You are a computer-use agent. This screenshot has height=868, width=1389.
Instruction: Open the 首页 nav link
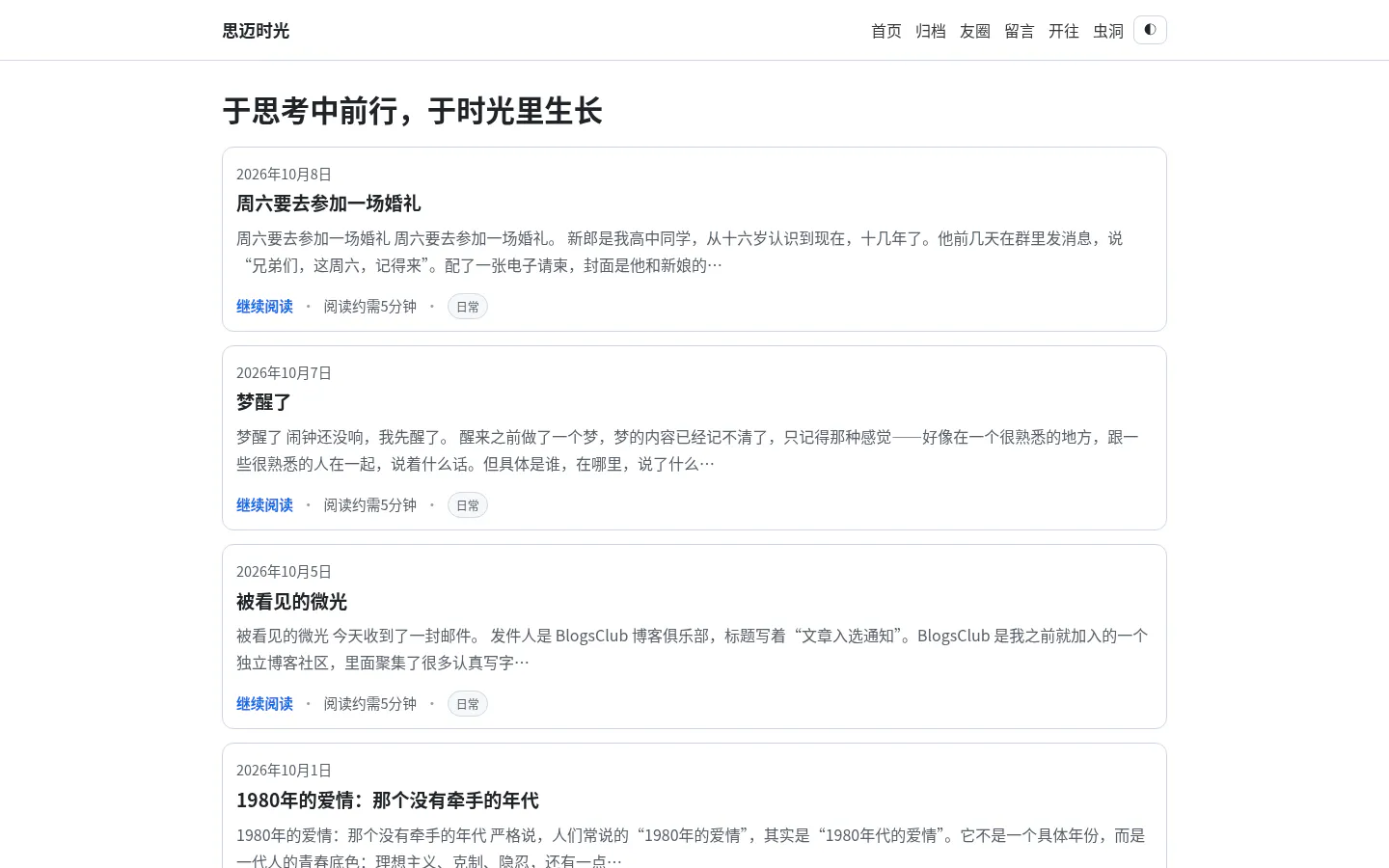pyautogui.click(x=886, y=31)
